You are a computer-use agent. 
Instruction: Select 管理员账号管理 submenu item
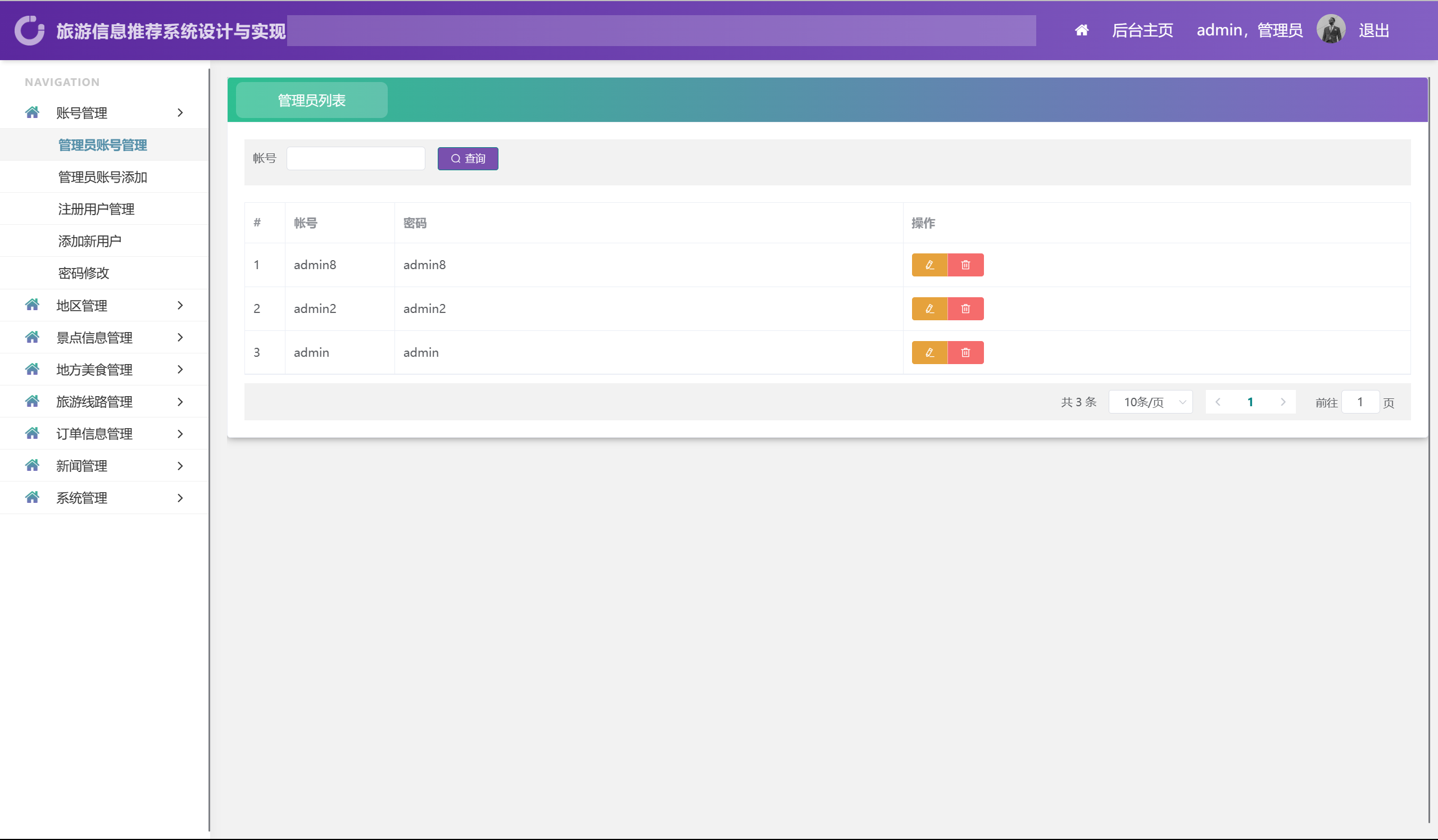coord(103,145)
